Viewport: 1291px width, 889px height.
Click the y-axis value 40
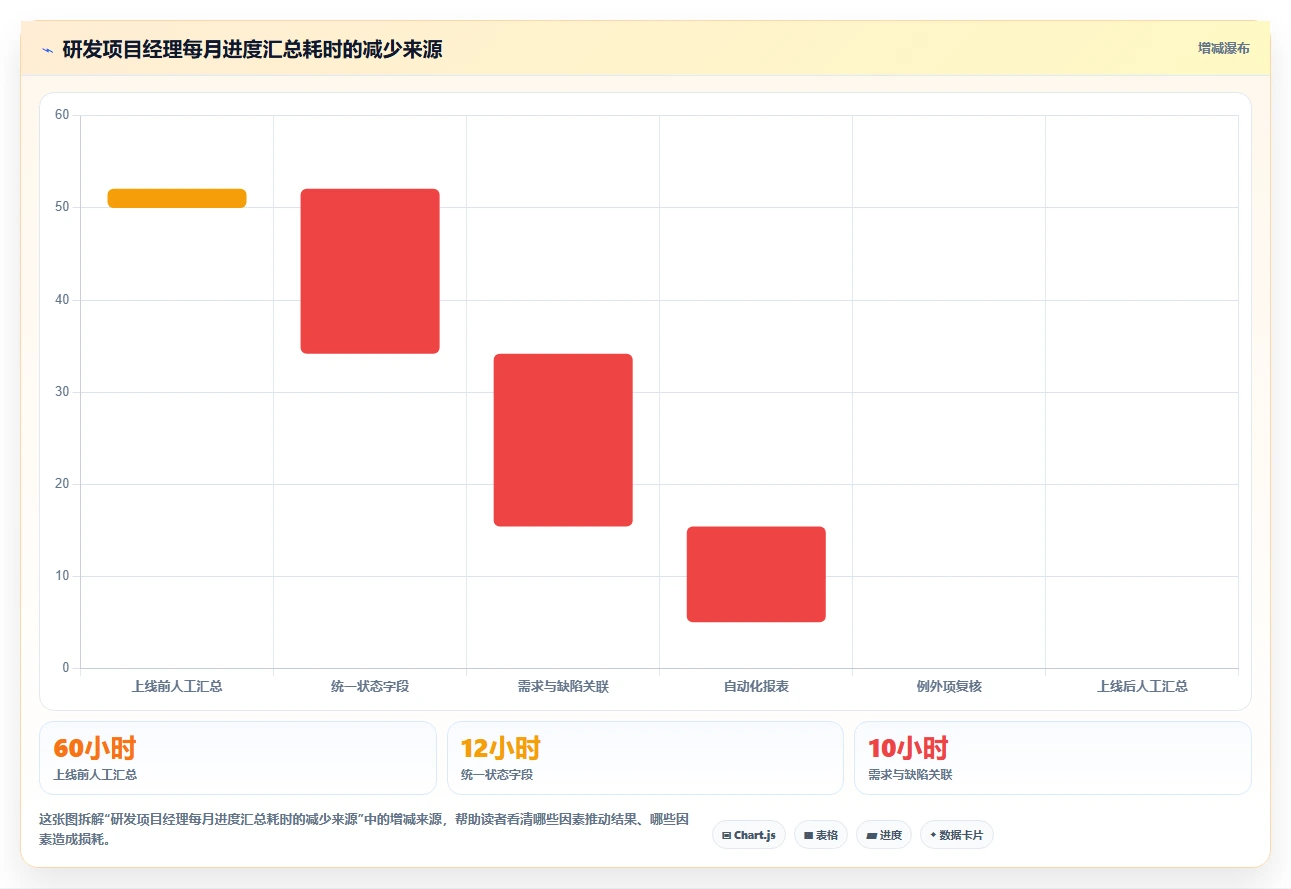pyautogui.click(x=62, y=300)
